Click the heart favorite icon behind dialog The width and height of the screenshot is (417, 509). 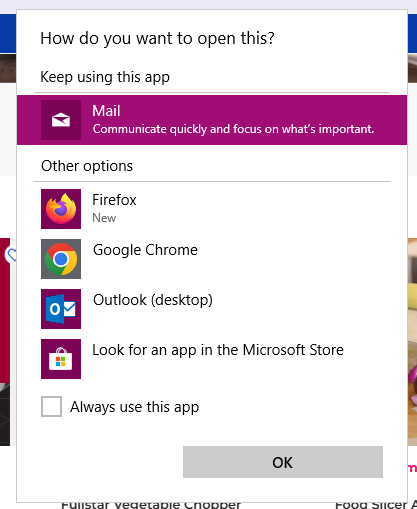11,255
